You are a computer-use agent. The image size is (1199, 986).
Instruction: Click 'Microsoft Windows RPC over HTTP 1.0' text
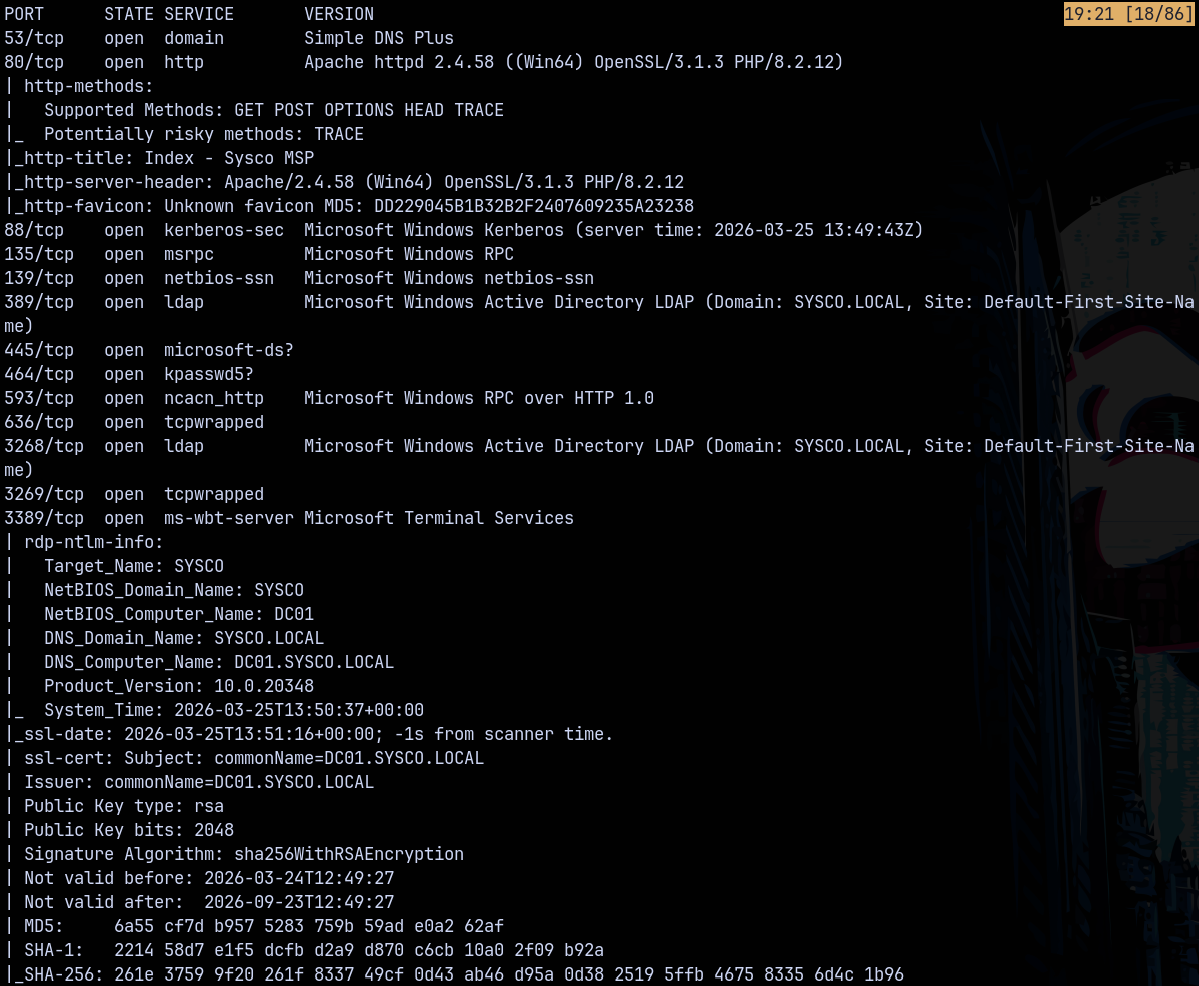(478, 398)
